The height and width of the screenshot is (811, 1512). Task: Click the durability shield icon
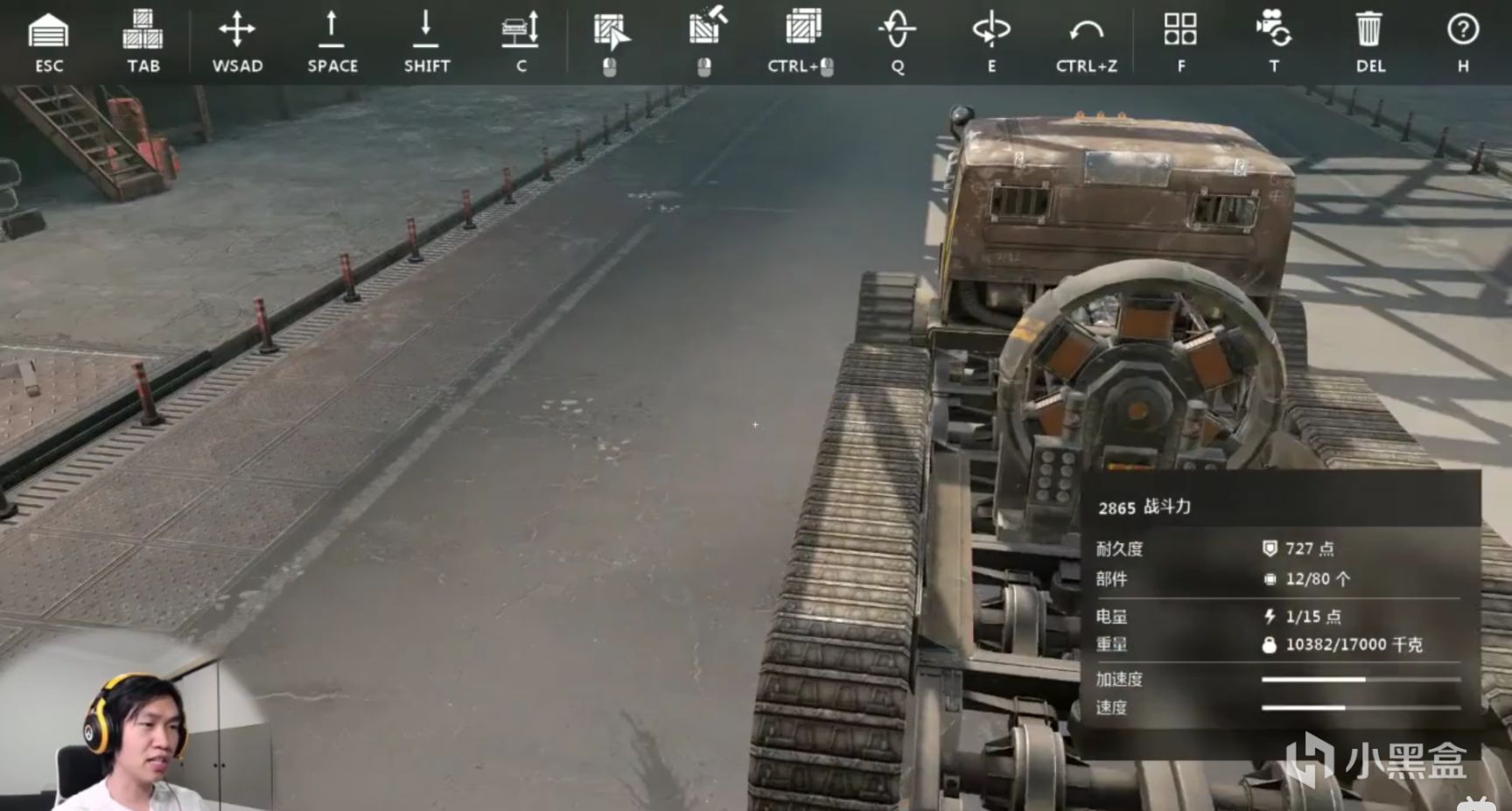(x=1270, y=549)
